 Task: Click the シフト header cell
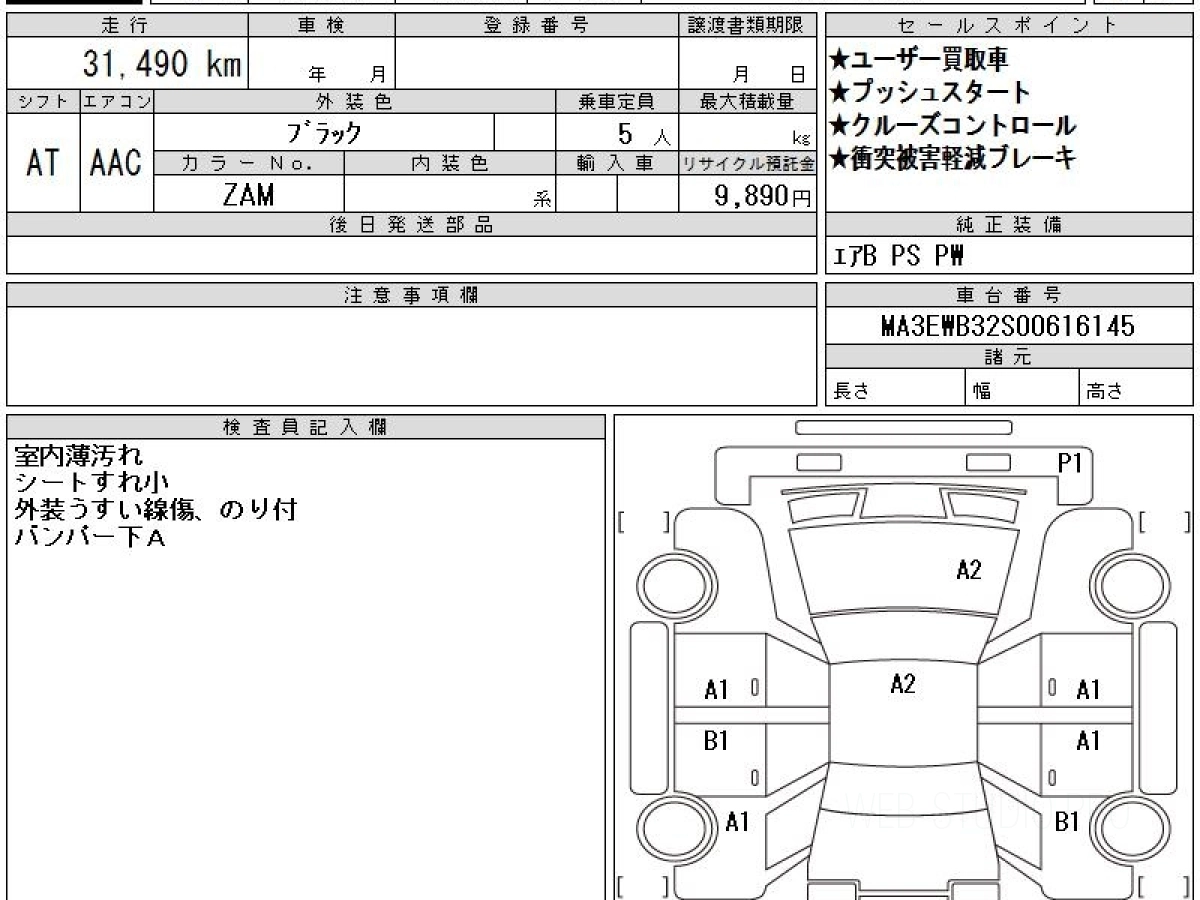point(43,101)
